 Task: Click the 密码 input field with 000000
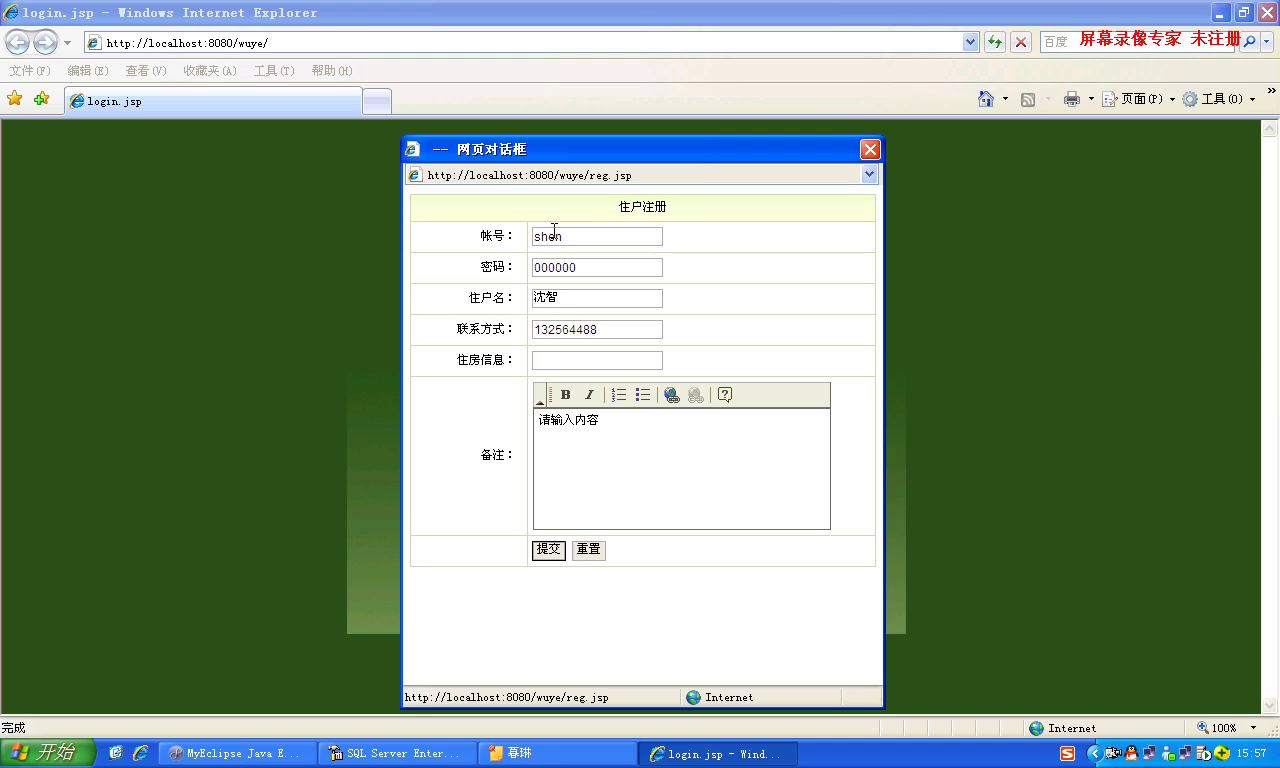coord(597,267)
